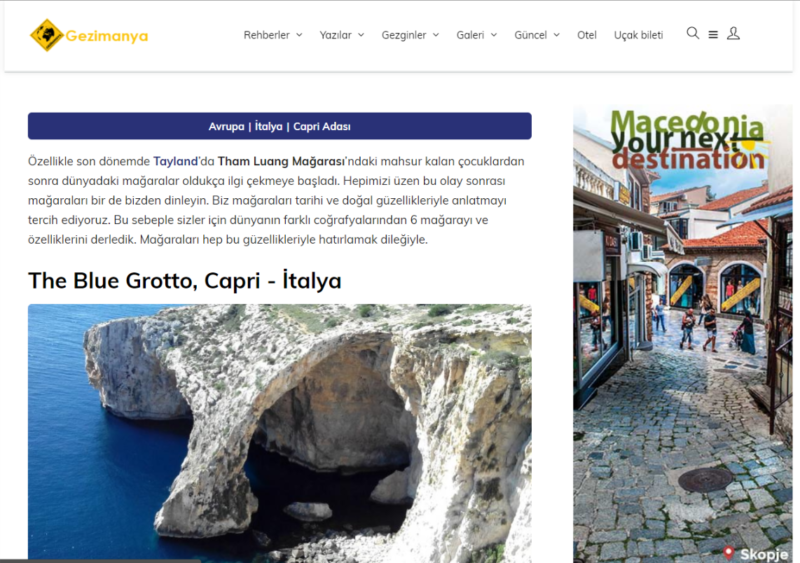Click the user account icon
Image resolution: width=800 pixels, height=563 pixels.
pos(733,34)
